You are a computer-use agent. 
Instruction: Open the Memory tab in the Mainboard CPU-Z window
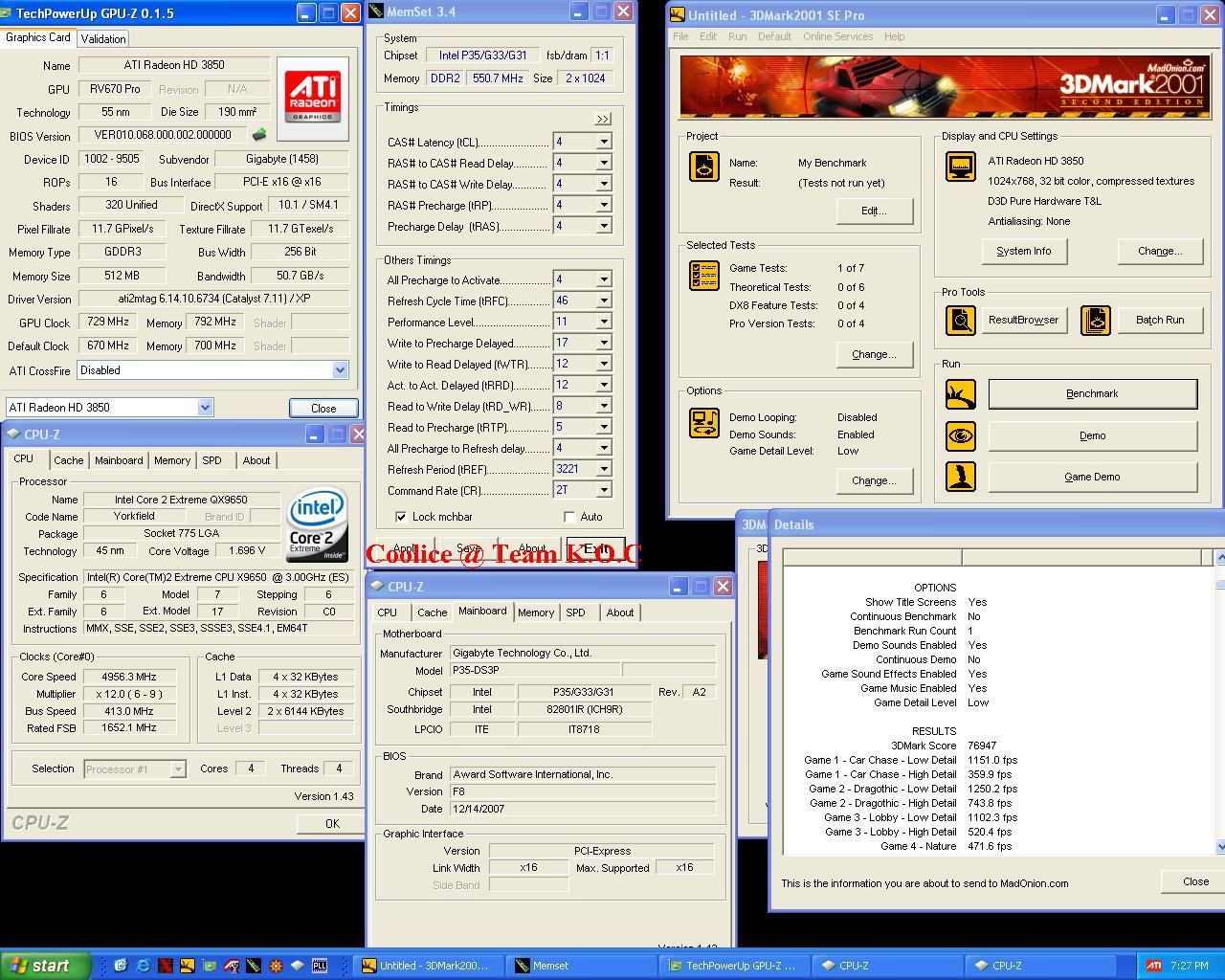pos(535,612)
